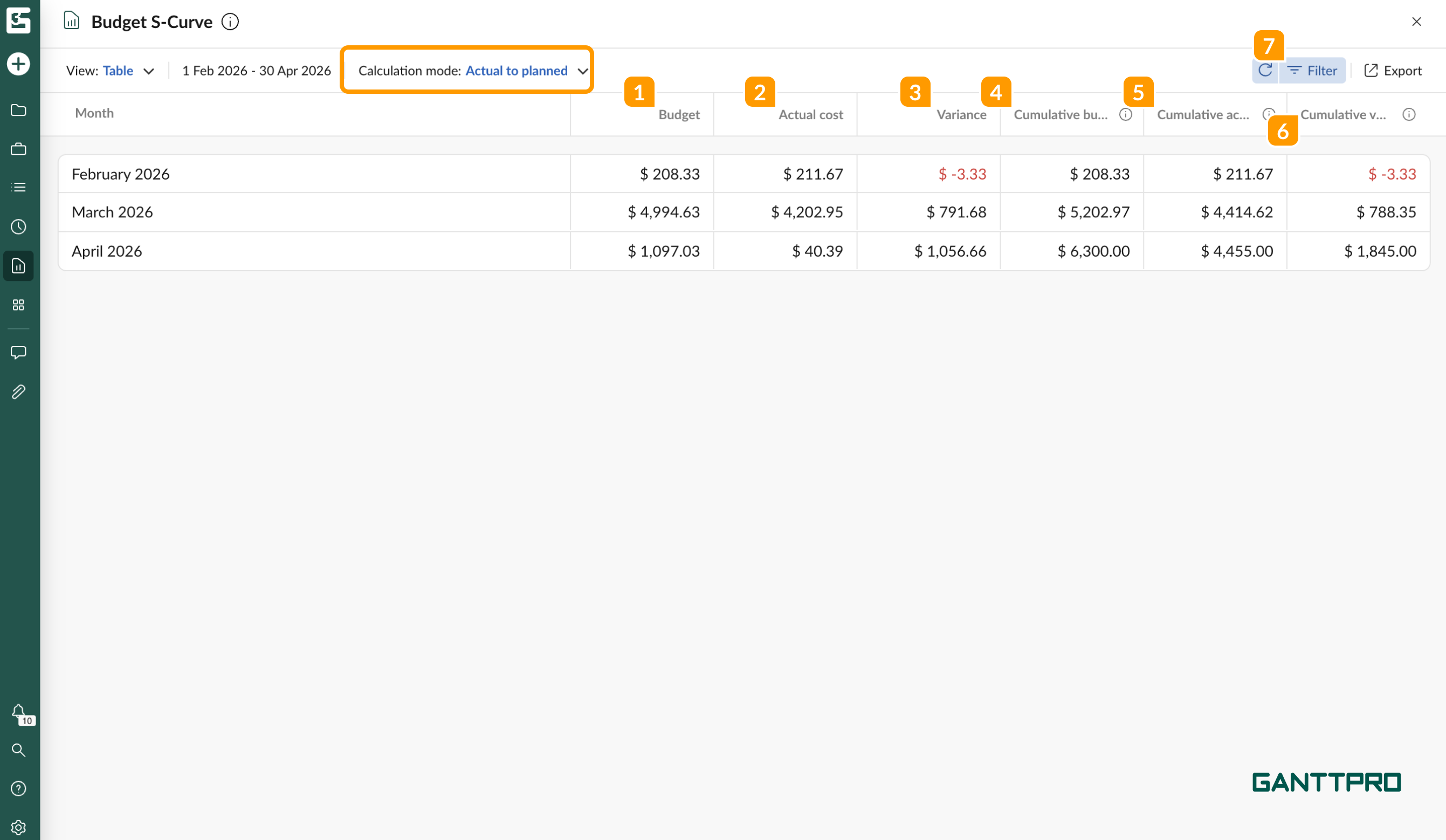Viewport: 1446px width, 840px height.
Task: Open the 1 Feb 2026 - 30 Apr 2026 date range picker
Action: click(257, 71)
